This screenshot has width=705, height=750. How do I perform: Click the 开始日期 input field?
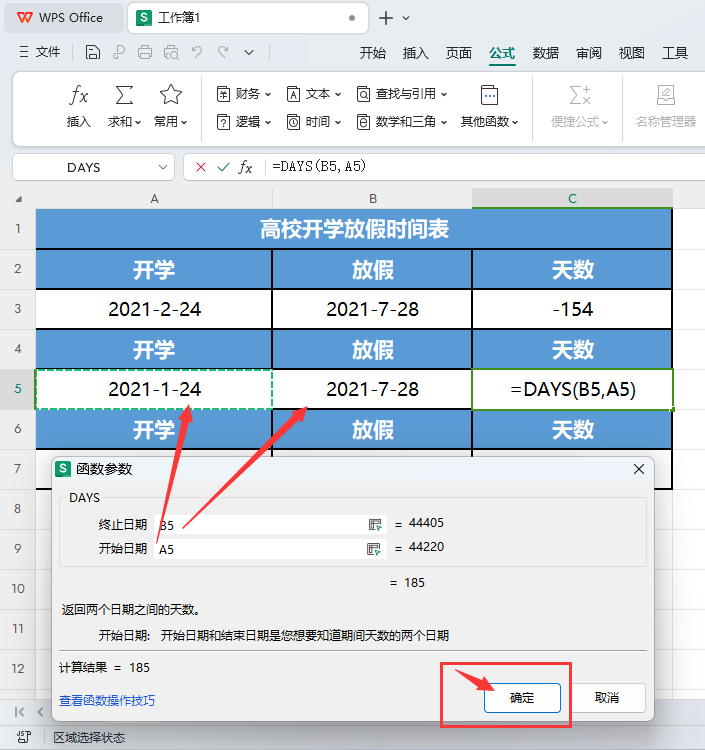pyautogui.click(x=270, y=549)
